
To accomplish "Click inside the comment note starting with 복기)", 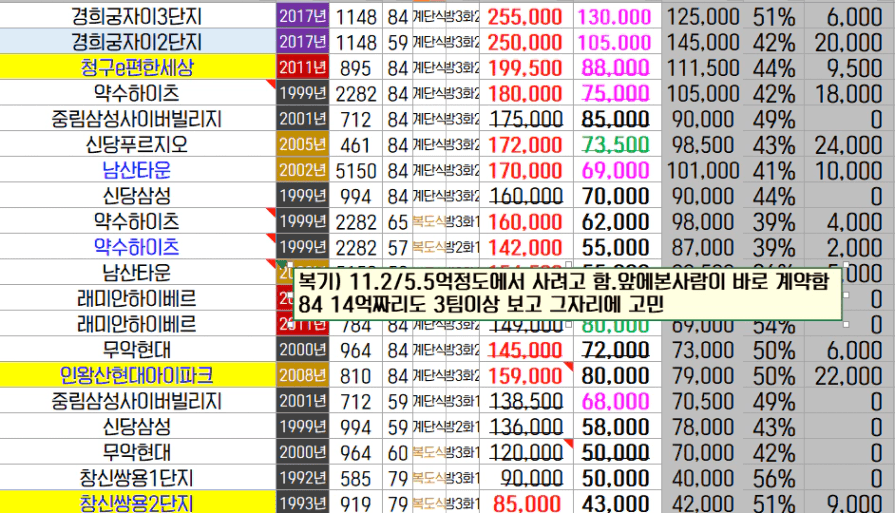I will pos(566,293).
